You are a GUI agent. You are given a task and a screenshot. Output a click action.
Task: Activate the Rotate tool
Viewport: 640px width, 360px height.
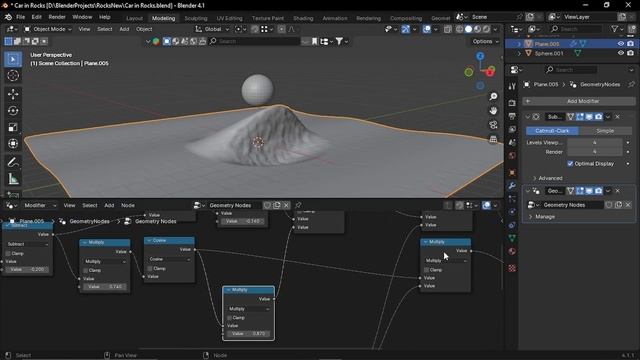[x=13, y=111]
